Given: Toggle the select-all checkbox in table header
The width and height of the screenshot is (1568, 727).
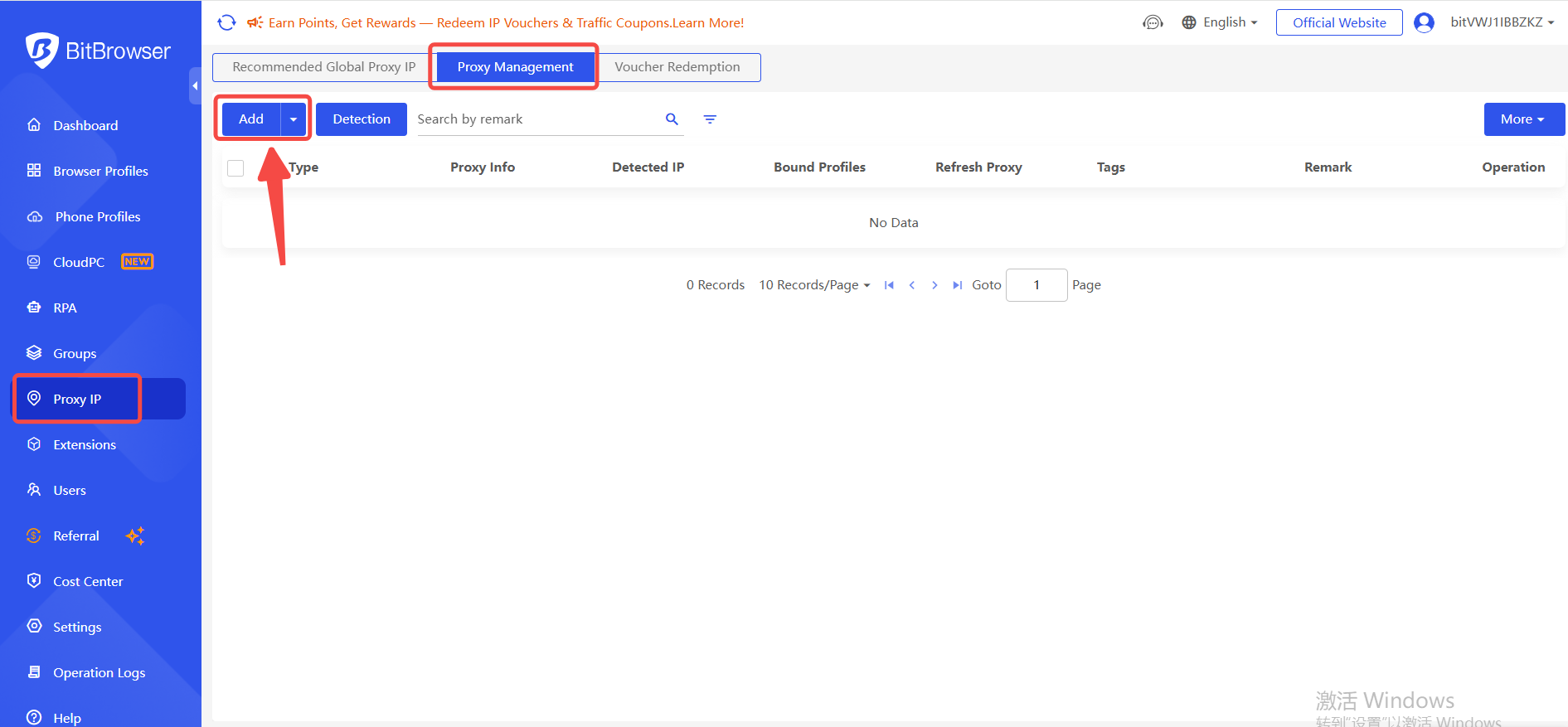Looking at the screenshot, I should tap(235, 167).
